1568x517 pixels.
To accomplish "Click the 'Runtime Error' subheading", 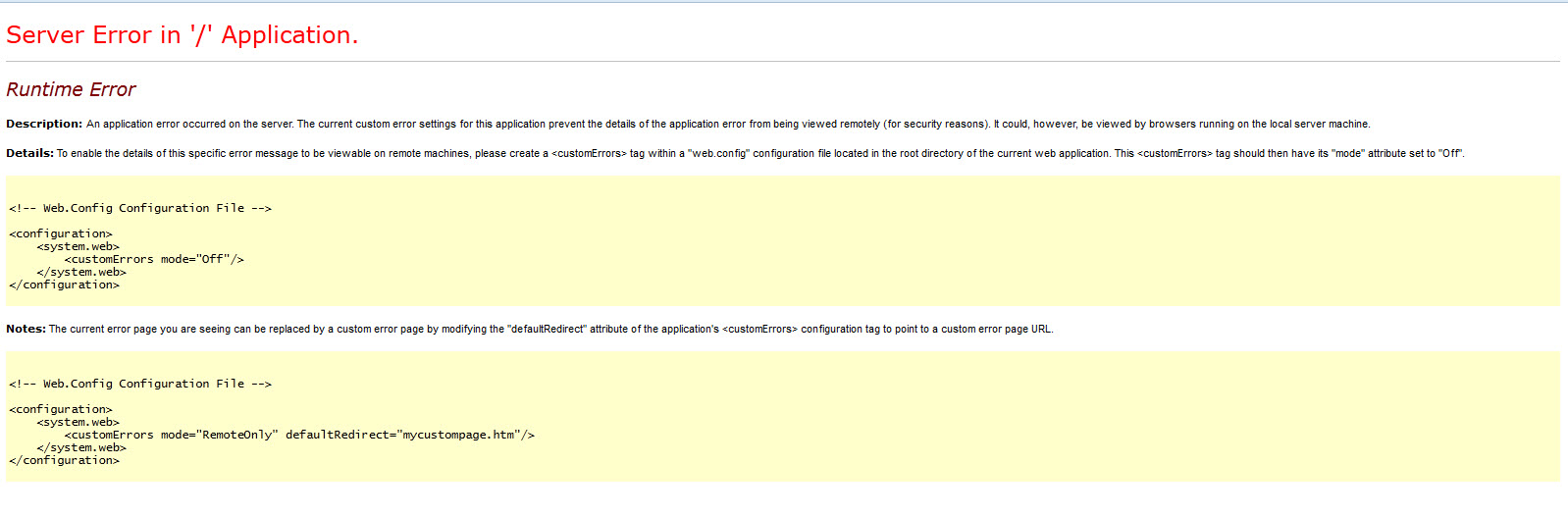I will 71,89.
